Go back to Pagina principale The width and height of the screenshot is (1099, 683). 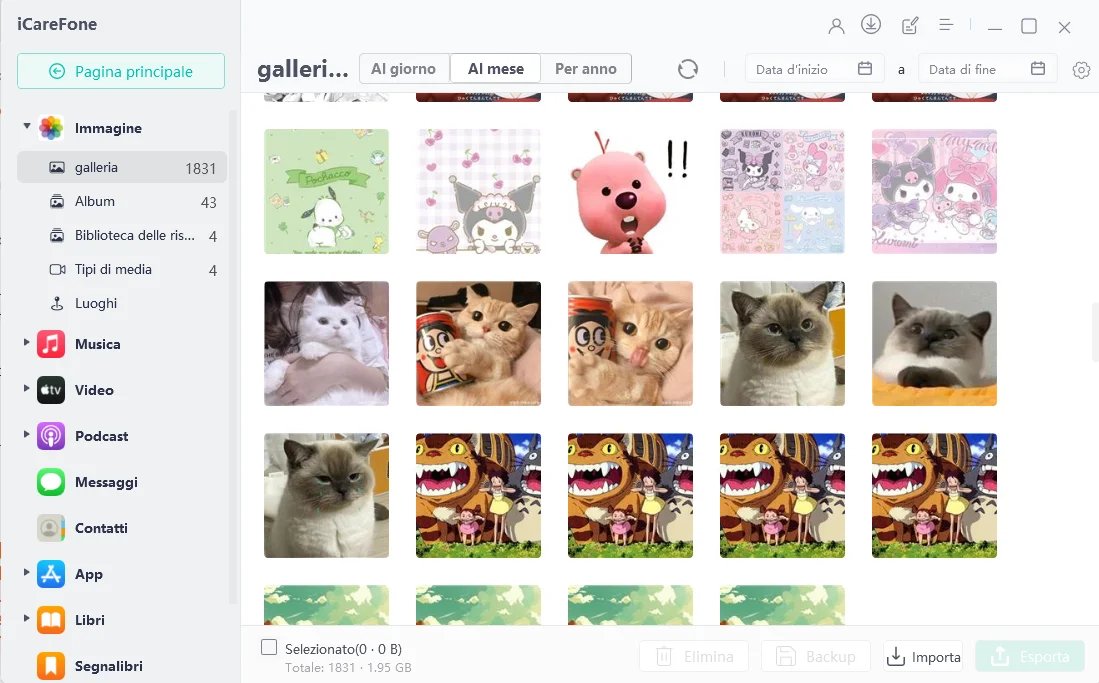coord(121,72)
